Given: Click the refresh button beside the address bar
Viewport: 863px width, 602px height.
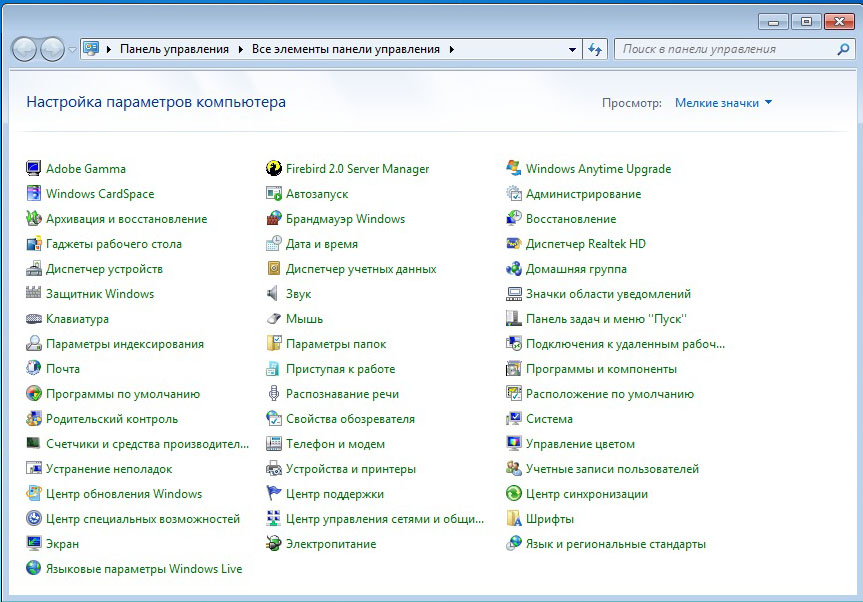Looking at the screenshot, I should [595, 49].
